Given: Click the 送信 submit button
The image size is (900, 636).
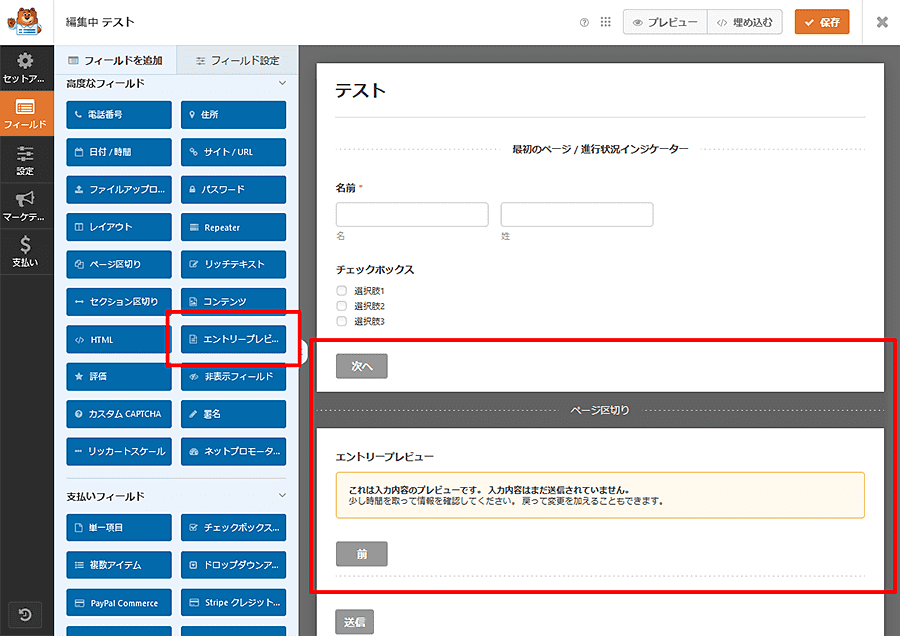Looking at the screenshot, I should point(354,622).
